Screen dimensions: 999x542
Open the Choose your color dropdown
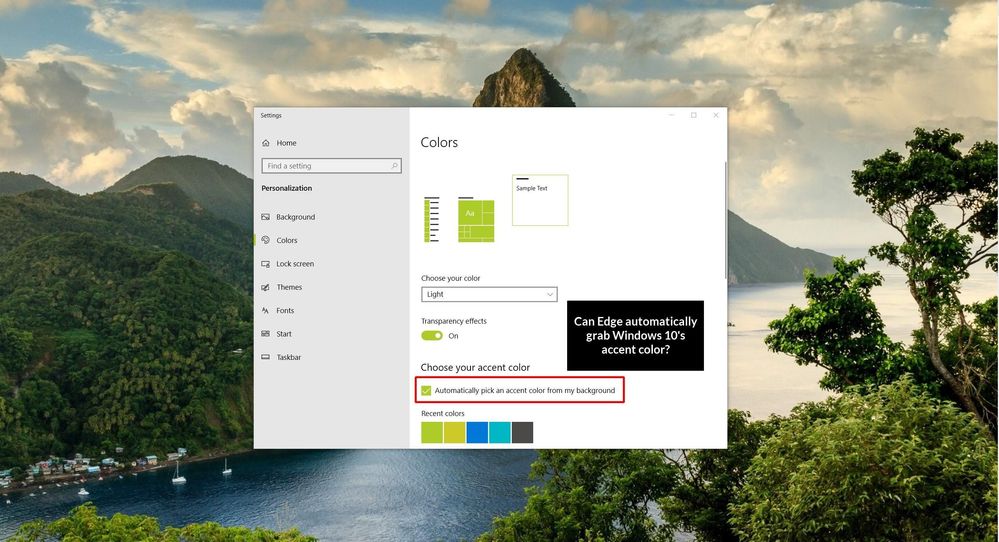[489, 294]
